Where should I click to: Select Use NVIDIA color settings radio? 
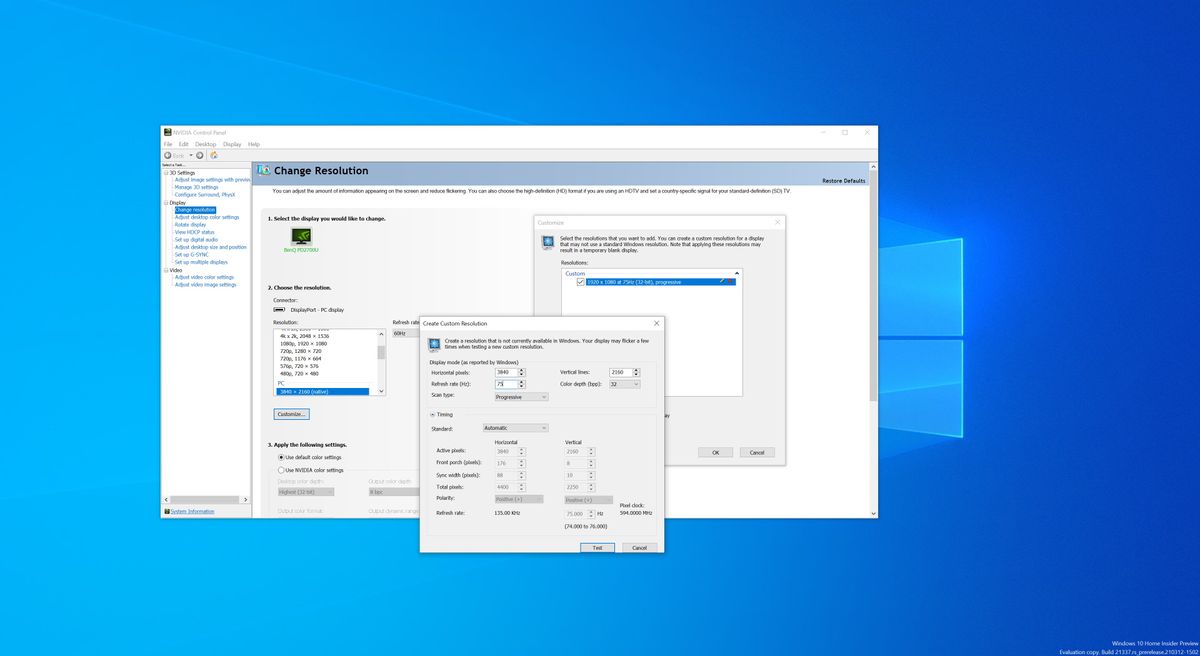click(x=281, y=470)
